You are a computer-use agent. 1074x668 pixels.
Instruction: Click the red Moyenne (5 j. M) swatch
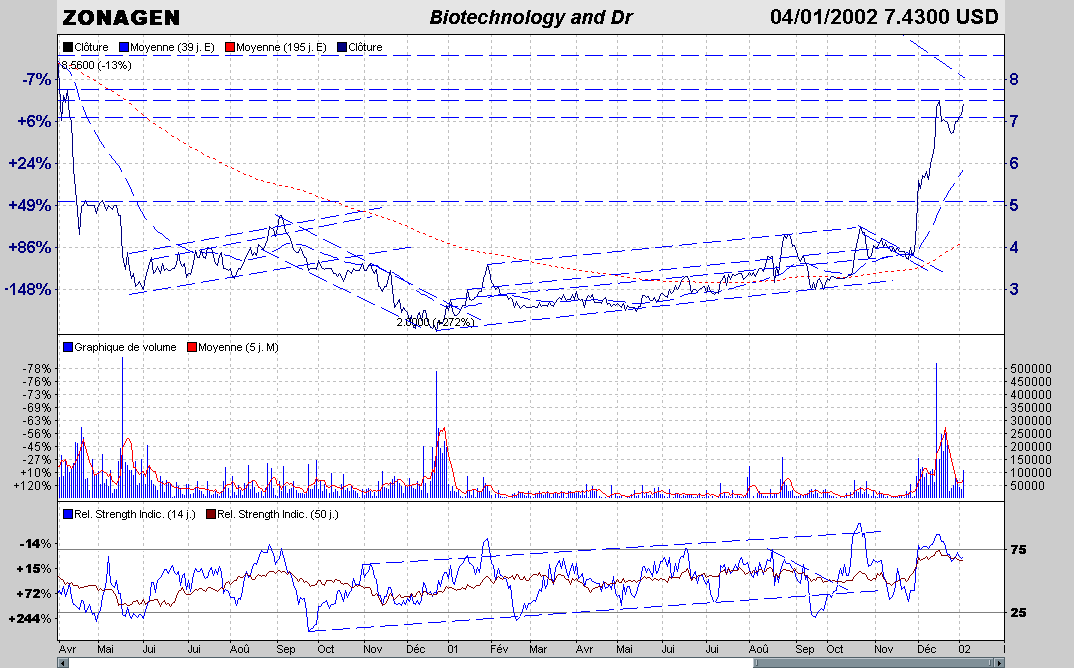pyautogui.click(x=192, y=347)
